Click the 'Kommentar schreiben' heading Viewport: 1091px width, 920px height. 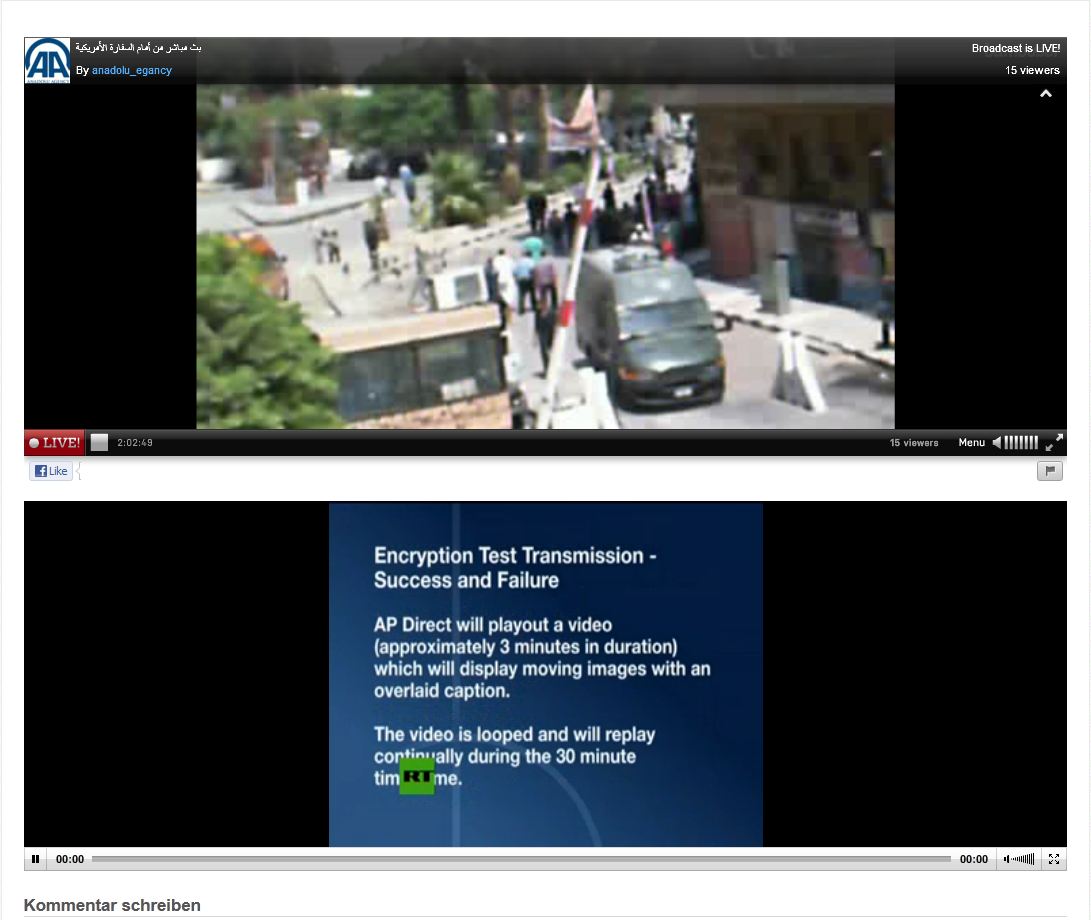tap(112, 905)
